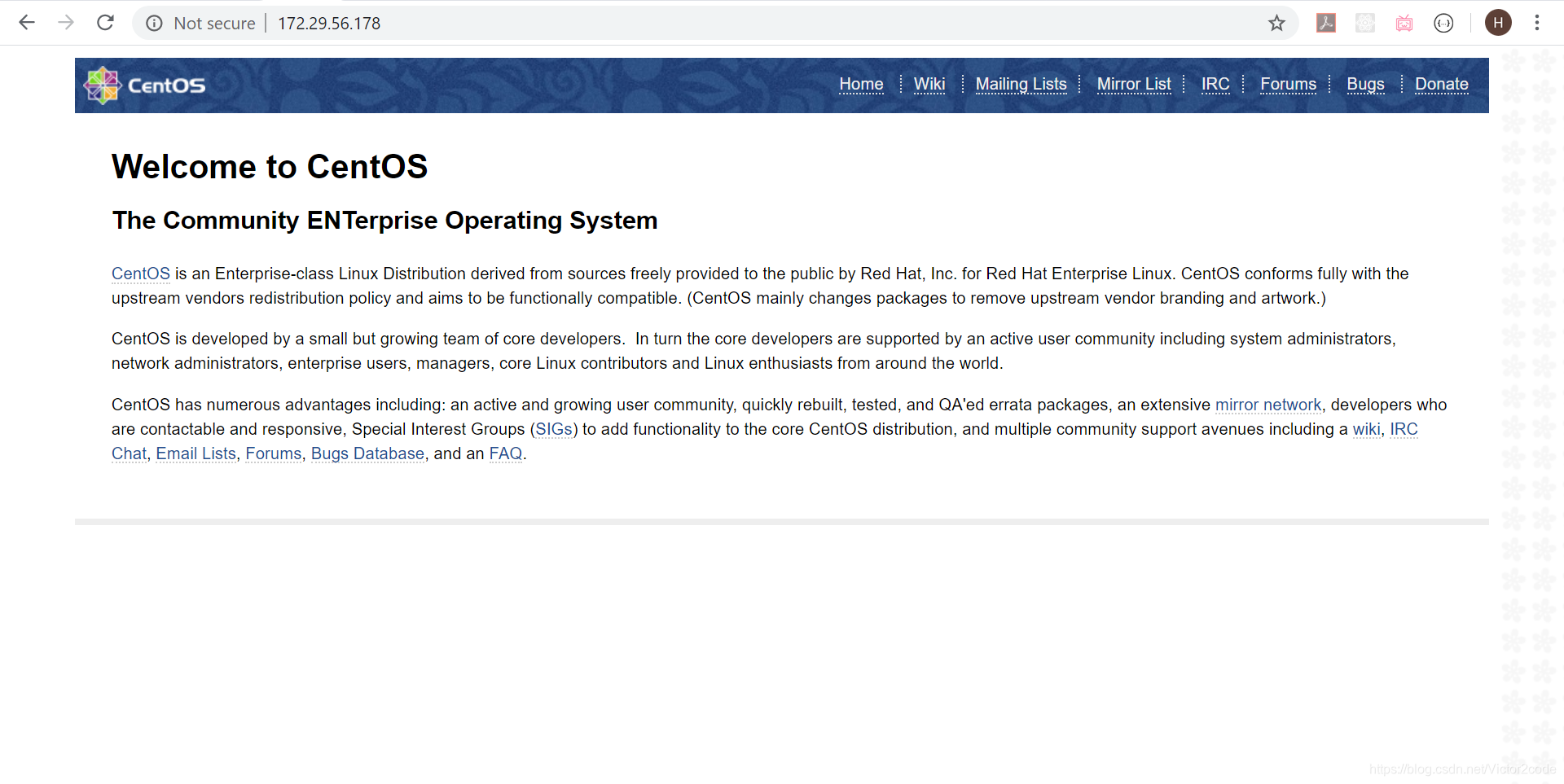This screenshot has width=1564, height=784.
Task: Click the Welcome to CentOS heading
Action: 270,167
